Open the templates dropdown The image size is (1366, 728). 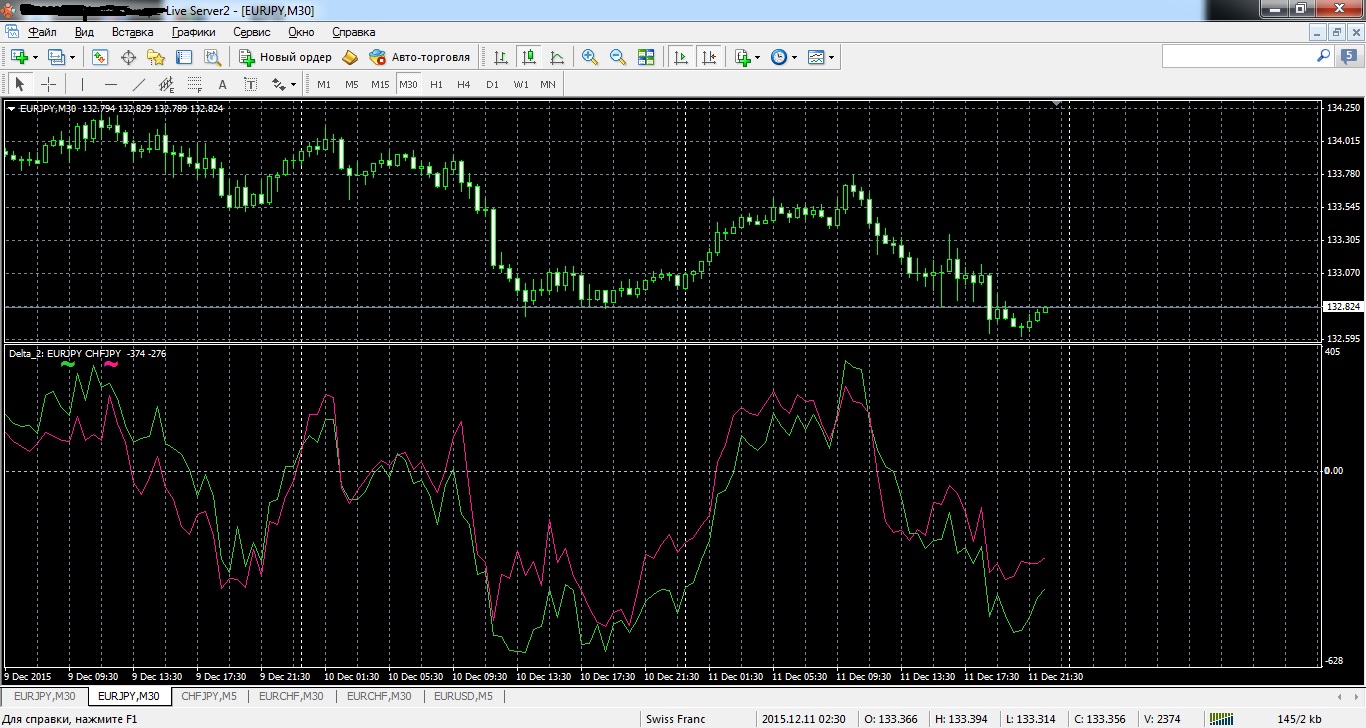832,57
